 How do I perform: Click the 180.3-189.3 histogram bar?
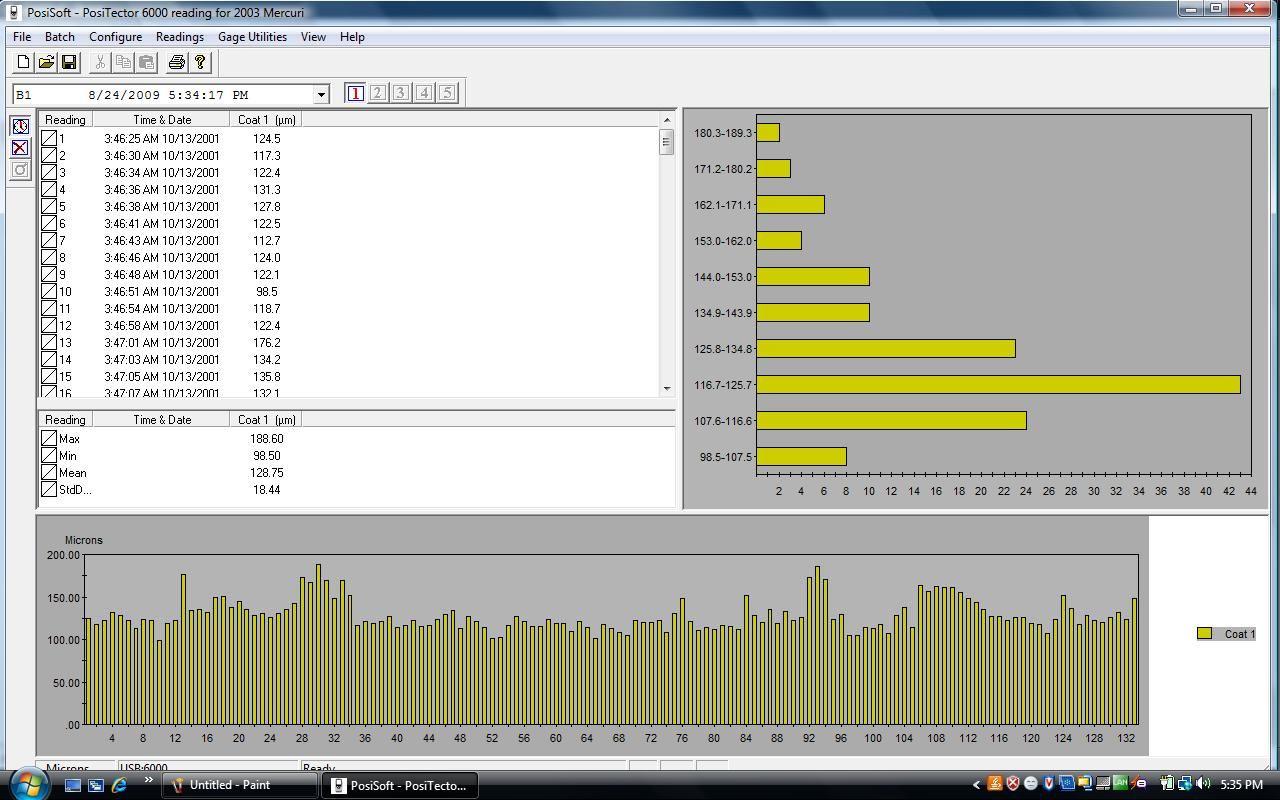(768, 132)
